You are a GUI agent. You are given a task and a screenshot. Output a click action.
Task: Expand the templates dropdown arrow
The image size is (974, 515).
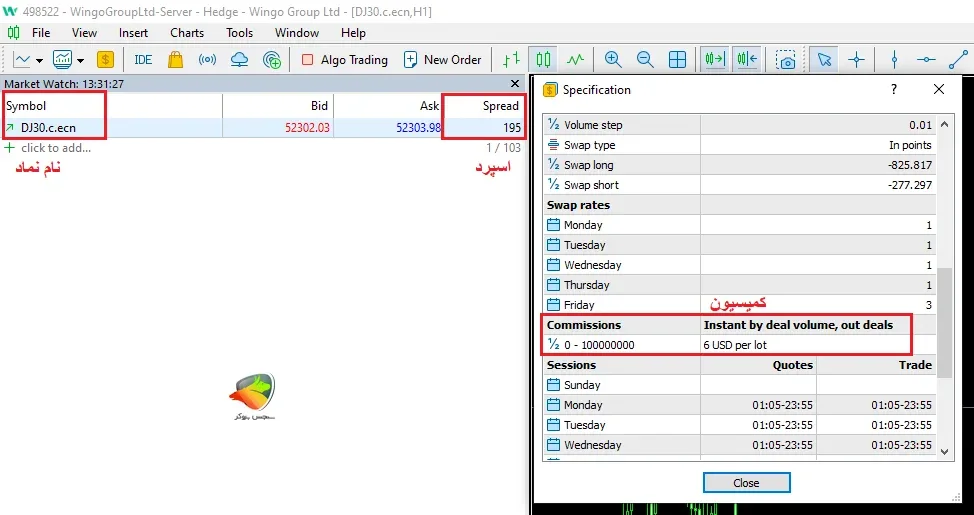coord(81,60)
